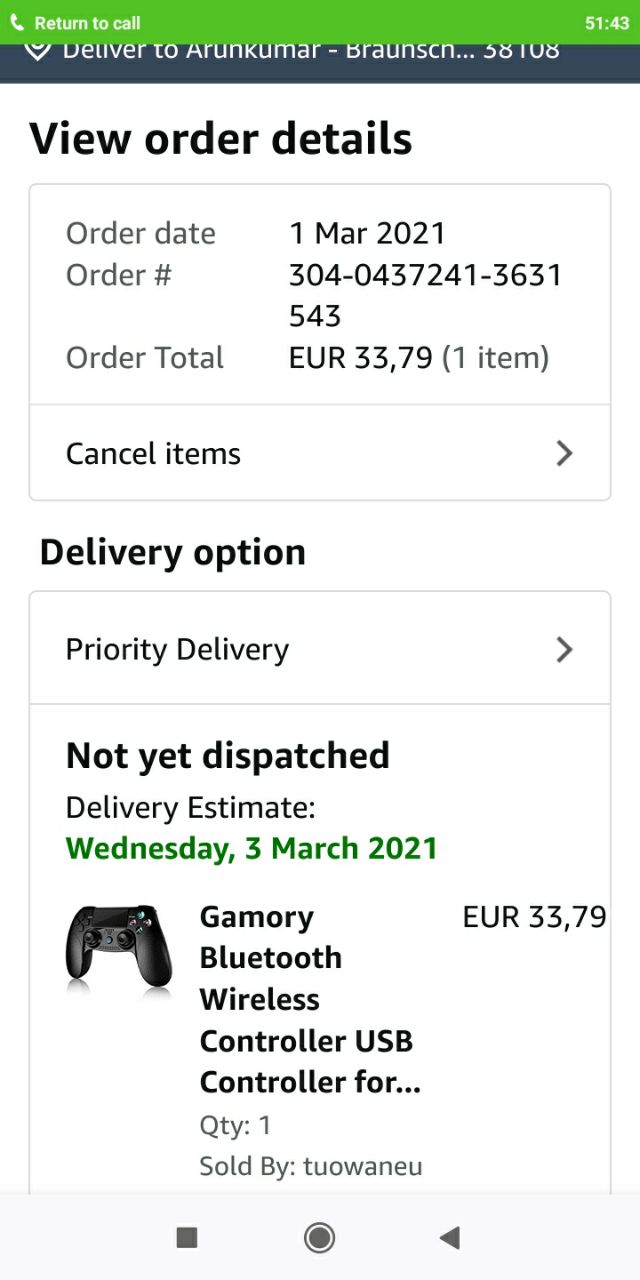The image size is (640, 1280).
Task: Open the Gamory controller product image
Action: (x=119, y=948)
